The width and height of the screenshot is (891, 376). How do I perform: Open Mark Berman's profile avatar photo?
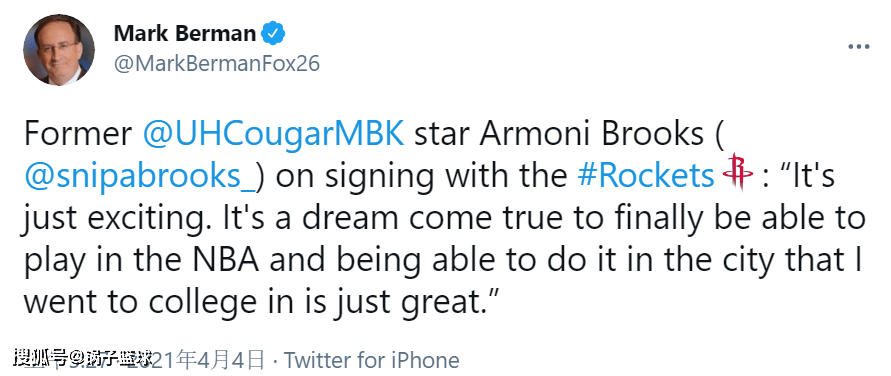[x=59, y=49]
